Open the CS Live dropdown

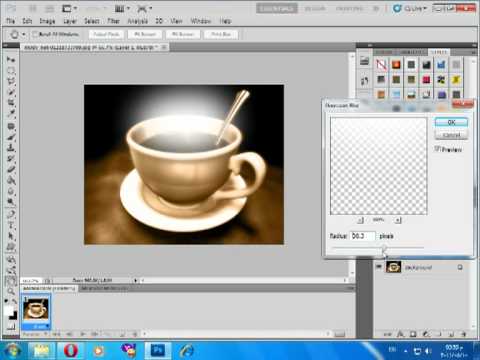pyautogui.click(x=410, y=8)
